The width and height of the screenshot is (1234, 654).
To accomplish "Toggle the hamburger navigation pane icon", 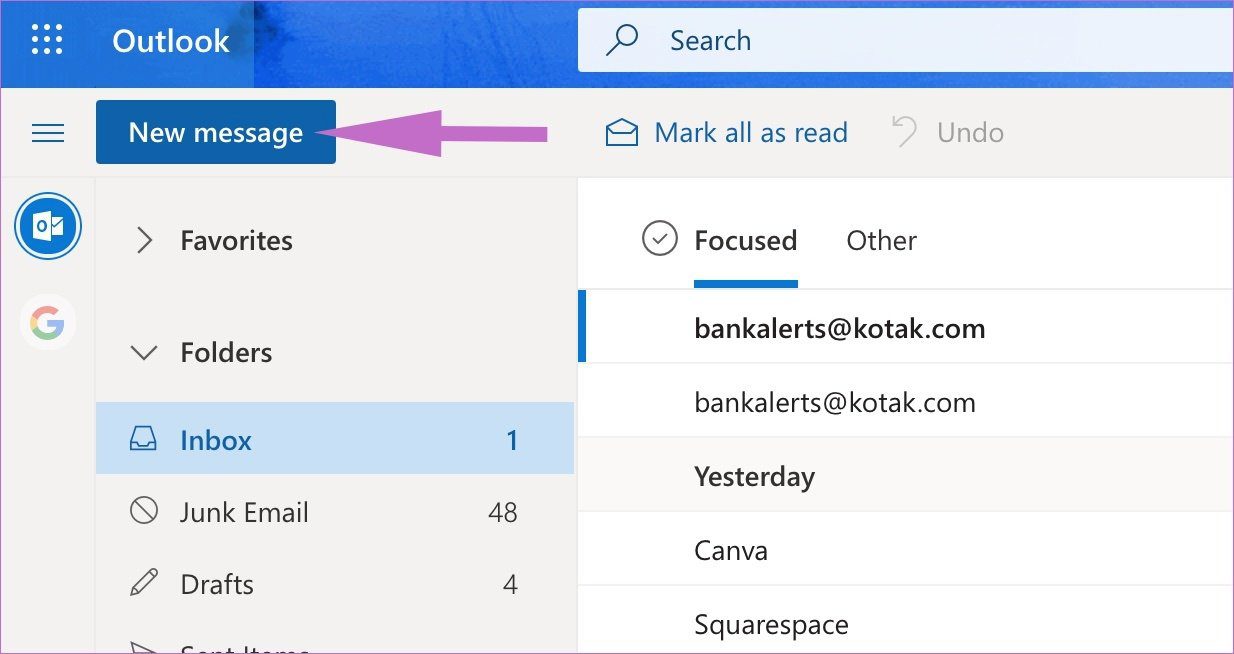I will 48,132.
